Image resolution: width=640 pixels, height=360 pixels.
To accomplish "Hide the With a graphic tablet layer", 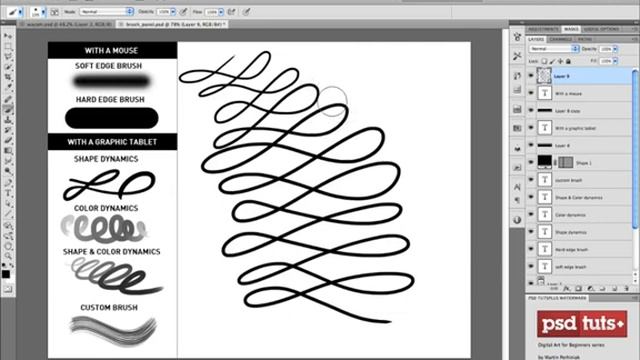I will click(531, 128).
